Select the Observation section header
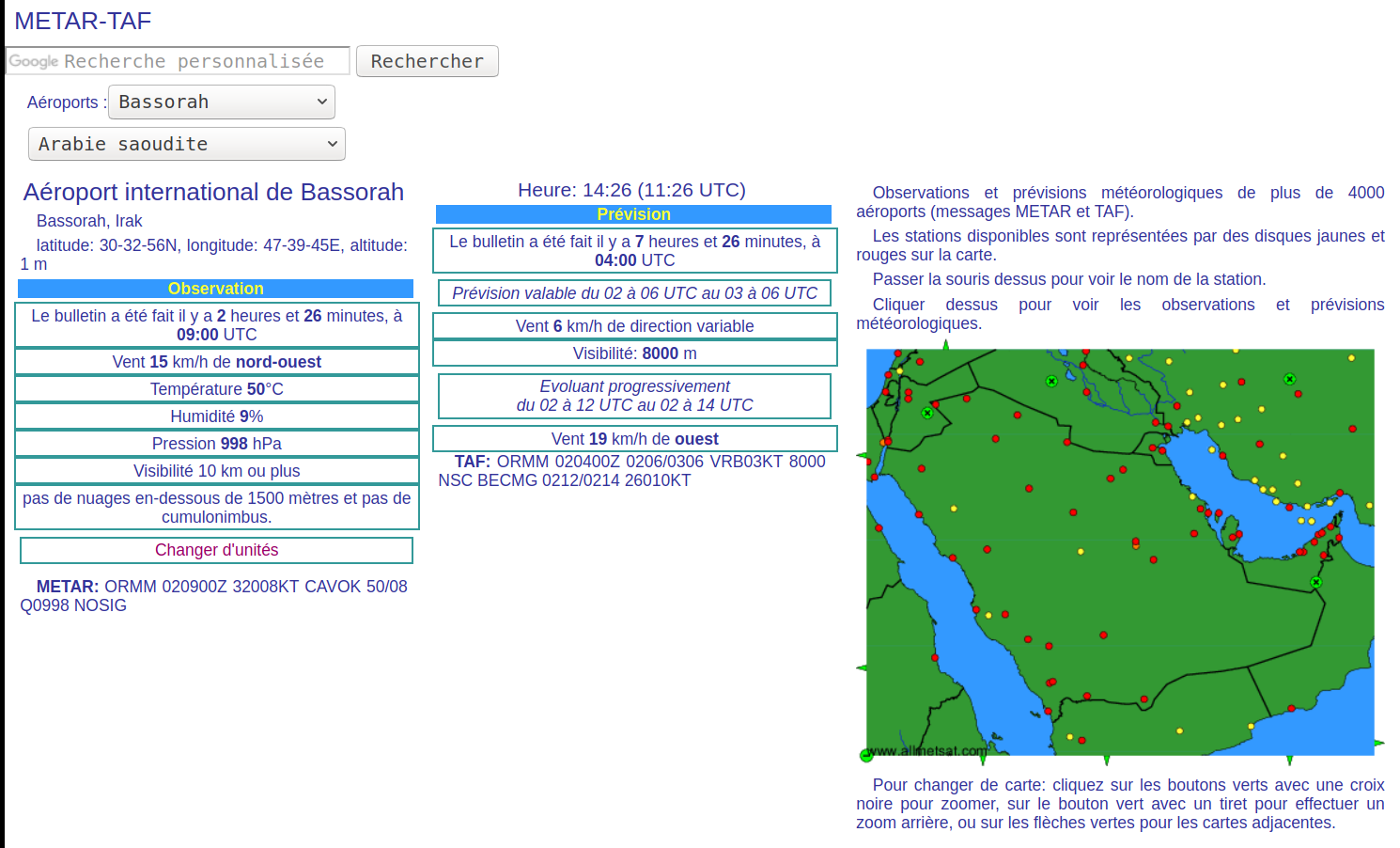 click(x=216, y=289)
